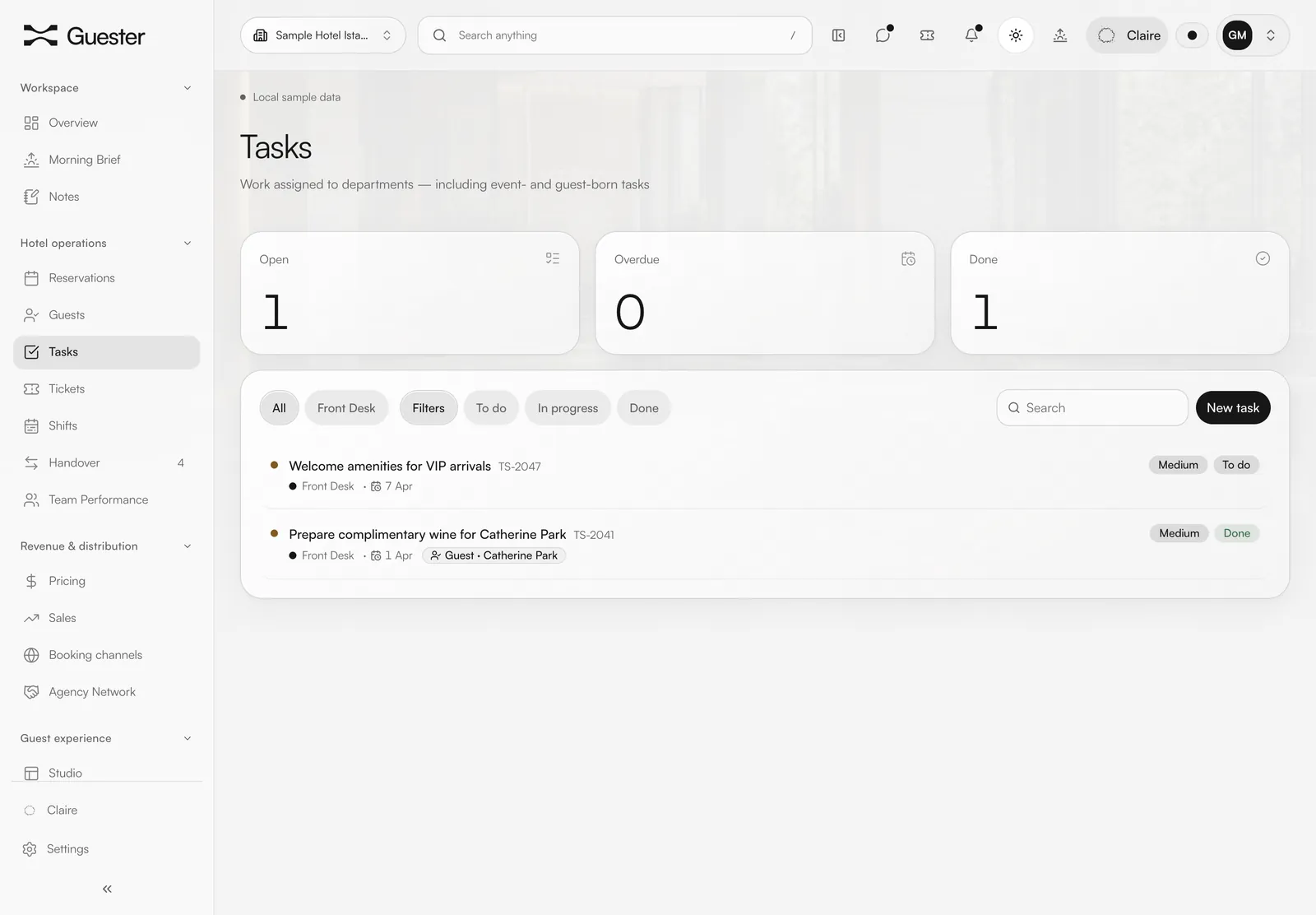Screen dimensions: 1316x915
Task: Click Guest · Catherine Park chip
Action: [x=494, y=555]
